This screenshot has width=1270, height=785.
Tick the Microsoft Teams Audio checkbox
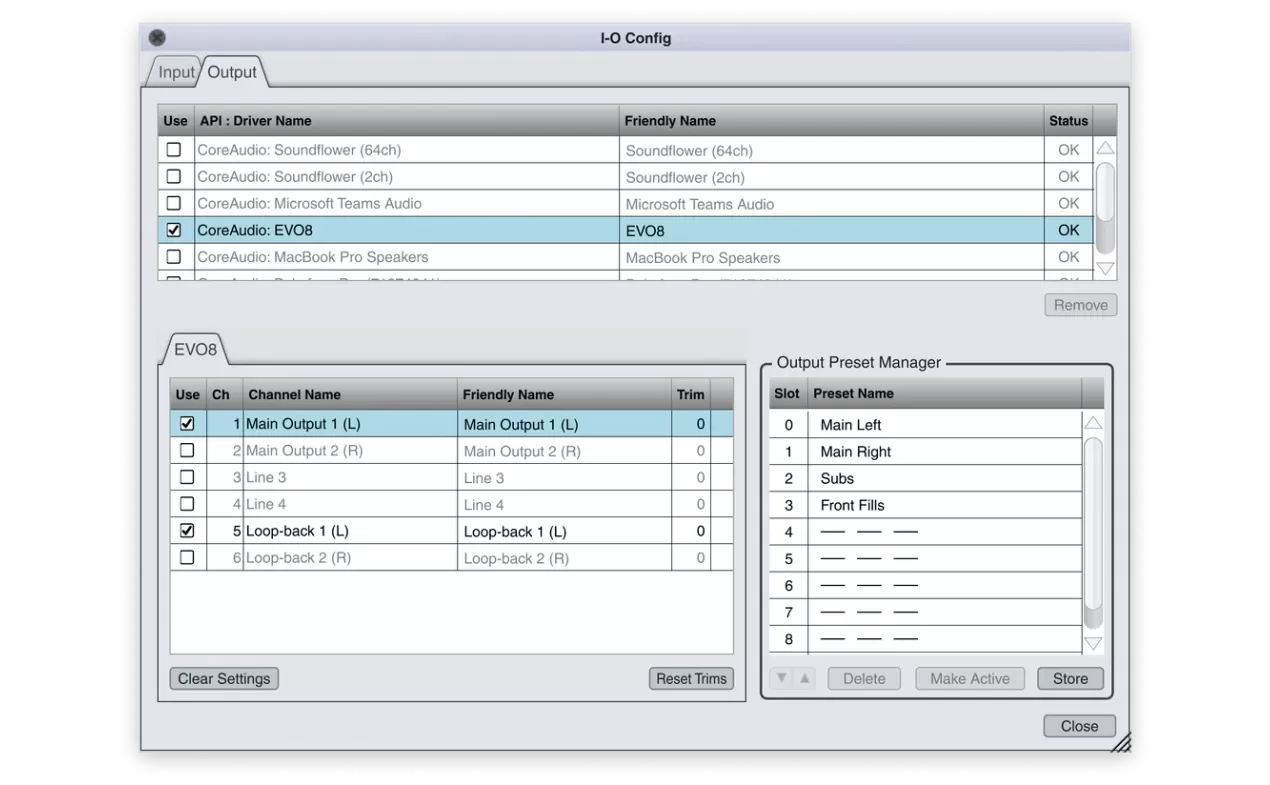point(174,203)
